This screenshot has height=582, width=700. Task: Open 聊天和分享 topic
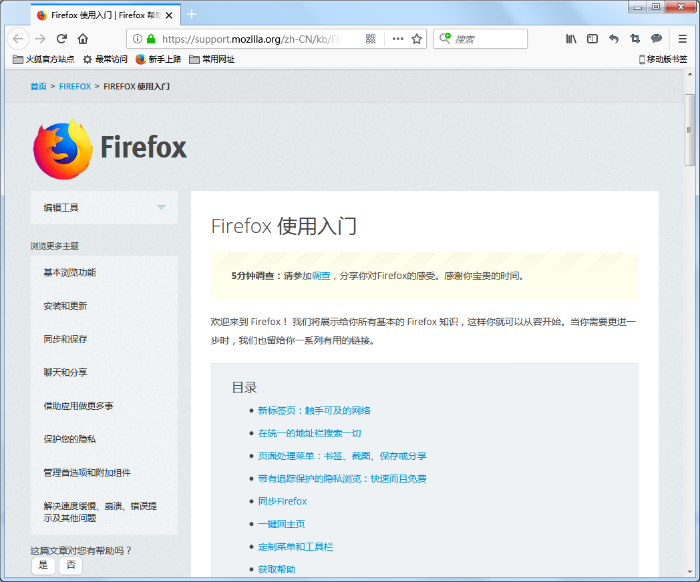[x=65, y=372]
